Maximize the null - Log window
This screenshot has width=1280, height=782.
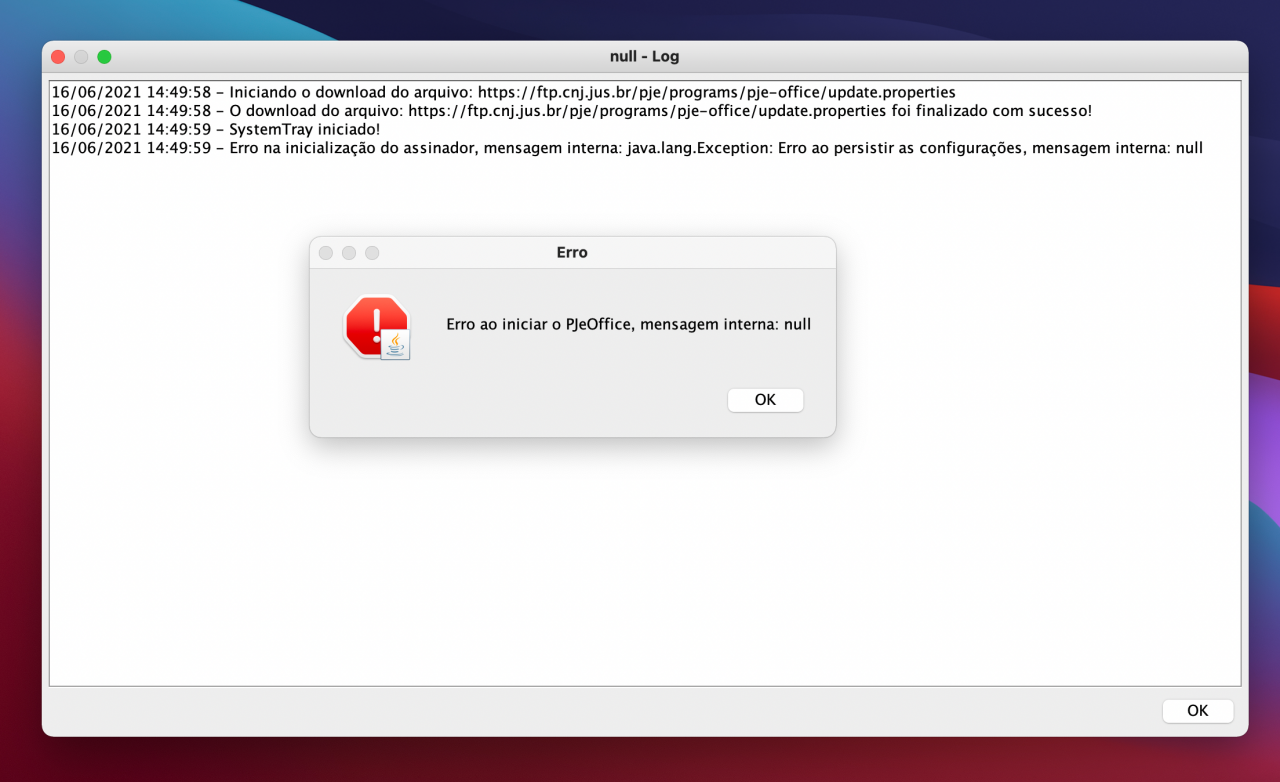coord(104,57)
